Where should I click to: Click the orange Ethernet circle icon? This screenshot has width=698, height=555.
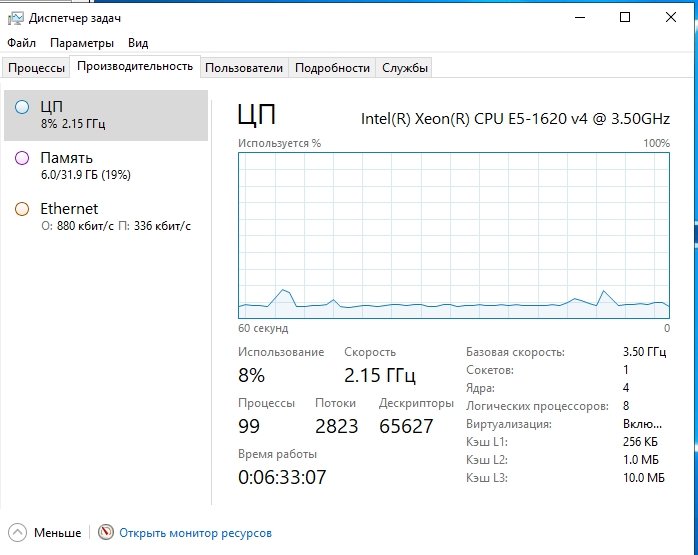[x=22, y=209]
